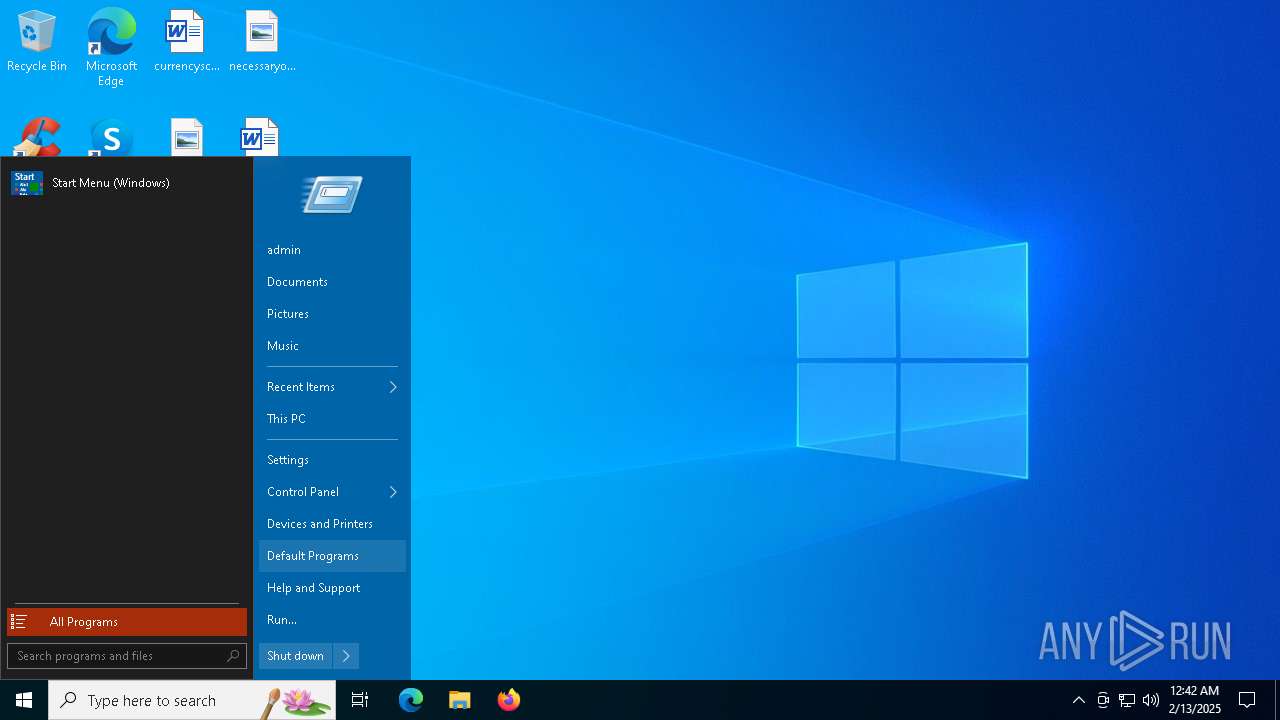Open the Run... dialog entry
This screenshot has width=1280, height=720.
click(332, 620)
